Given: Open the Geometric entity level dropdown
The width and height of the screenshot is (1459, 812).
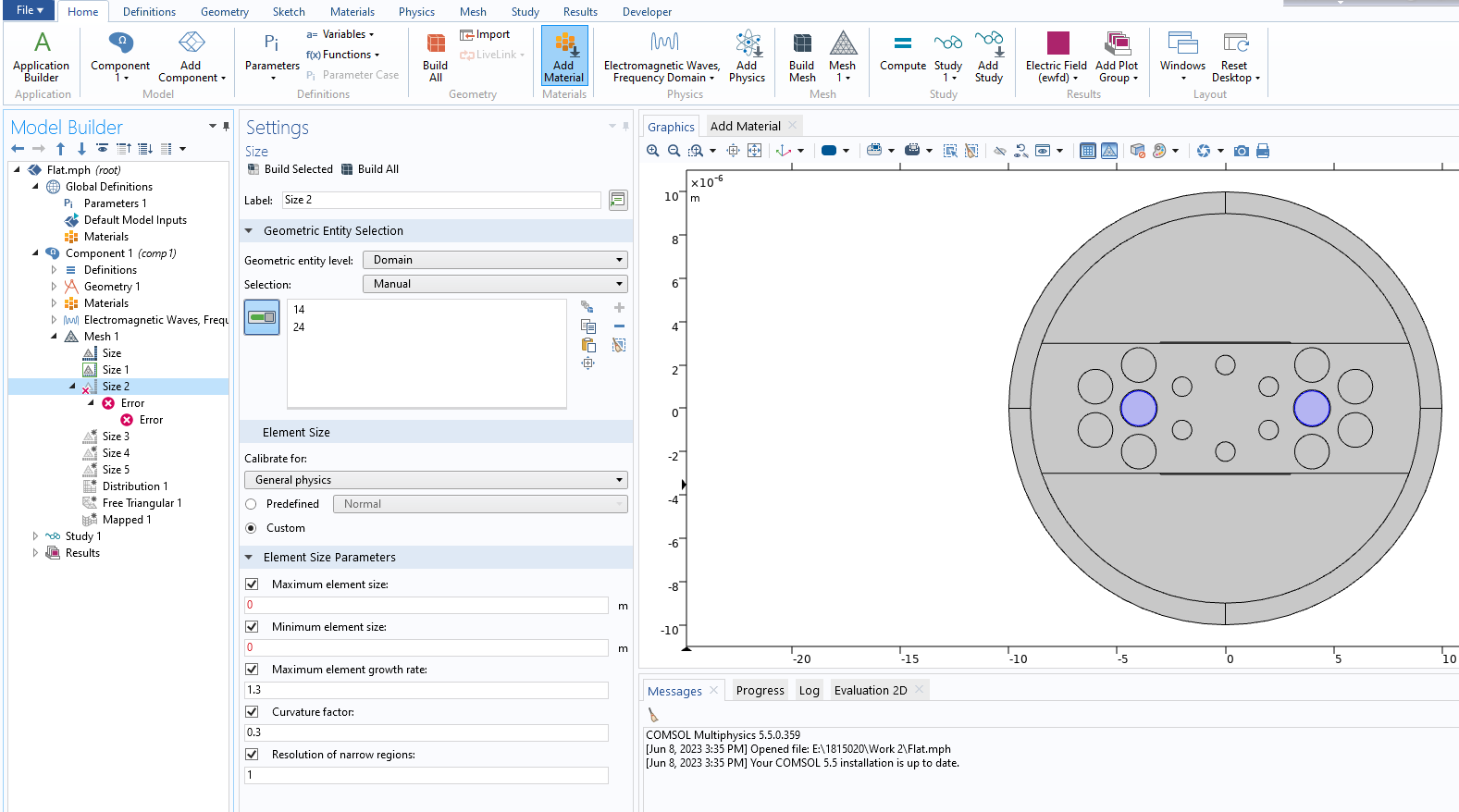Looking at the screenshot, I should click(x=495, y=260).
